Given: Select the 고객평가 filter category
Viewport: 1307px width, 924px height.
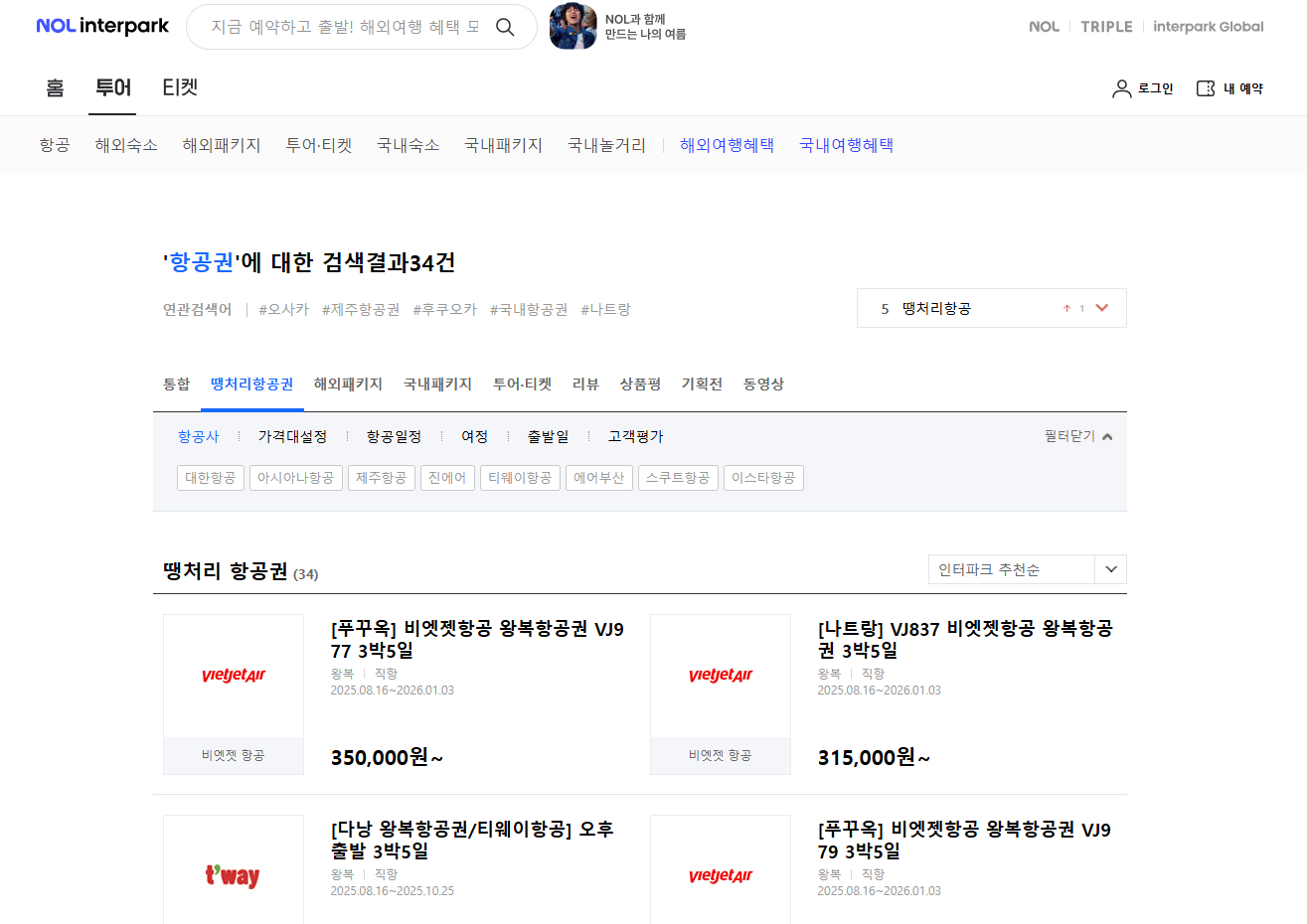Looking at the screenshot, I should point(636,436).
